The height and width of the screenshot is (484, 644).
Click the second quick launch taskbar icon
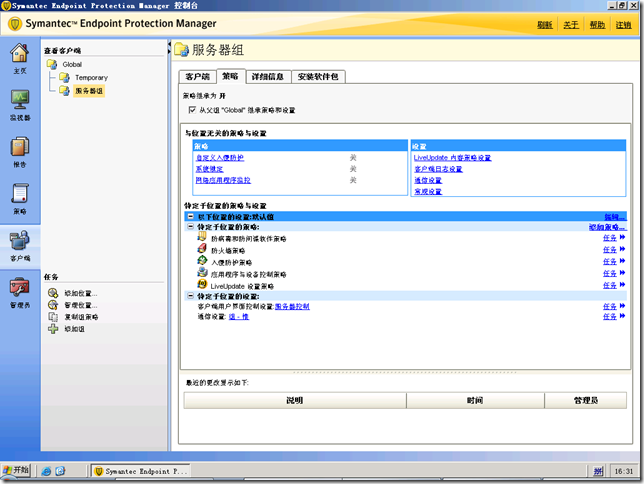[x=60, y=471]
